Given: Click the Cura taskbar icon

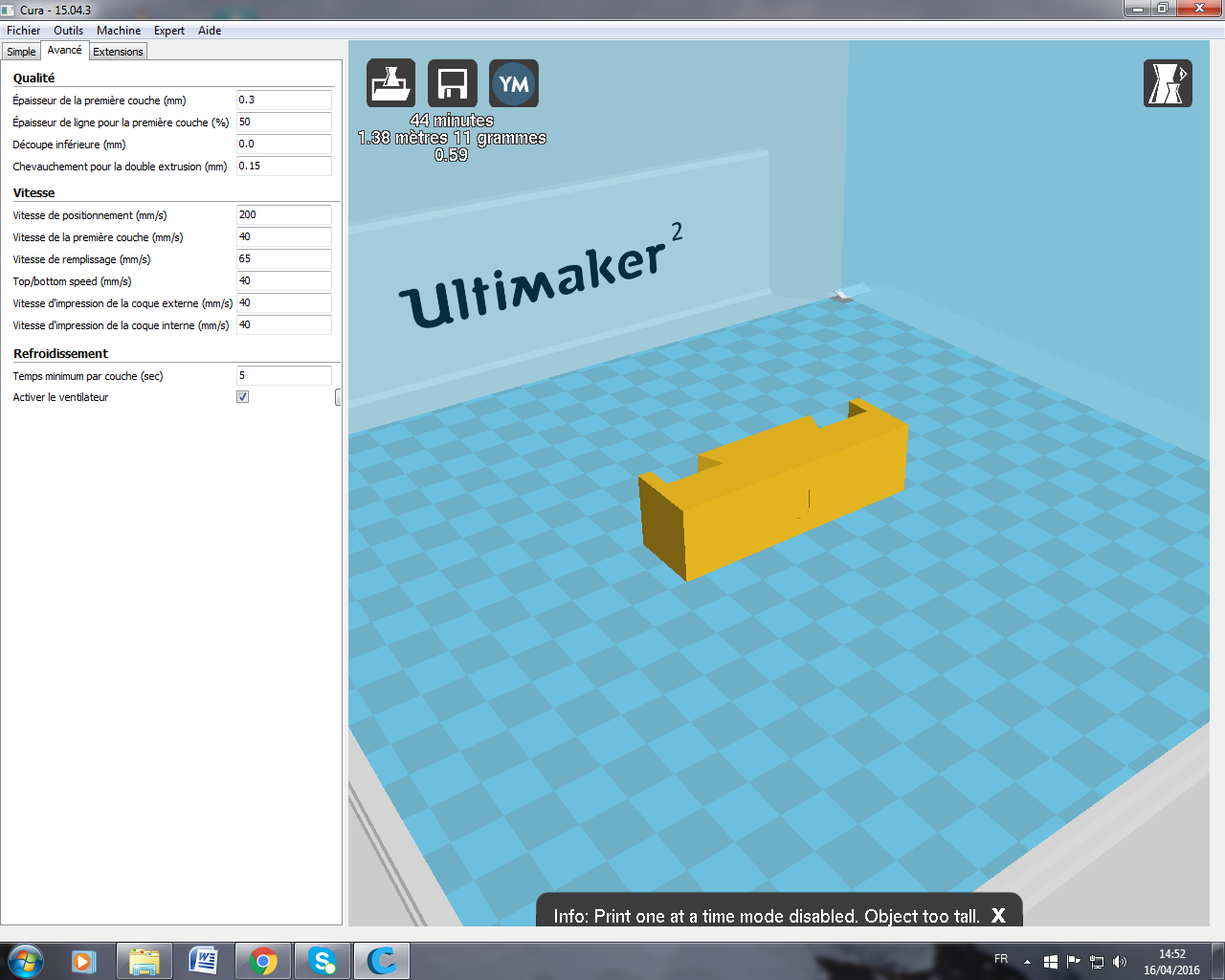Looking at the screenshot, I should (x=382, y=961).
